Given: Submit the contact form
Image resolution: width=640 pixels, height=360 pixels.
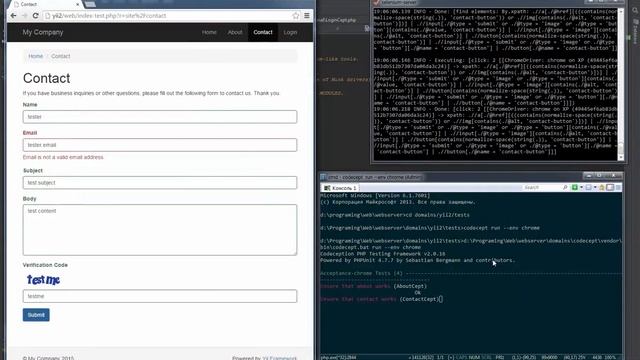Looking at the screenshot, I should tap(36, 315).
